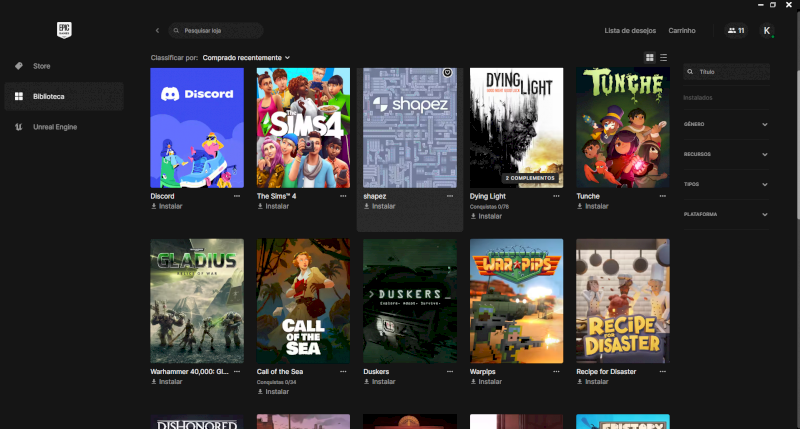Expand the GÊNERO filter section
The height and width of the screenshot is (429, 800).
click(x=765, y=124)
